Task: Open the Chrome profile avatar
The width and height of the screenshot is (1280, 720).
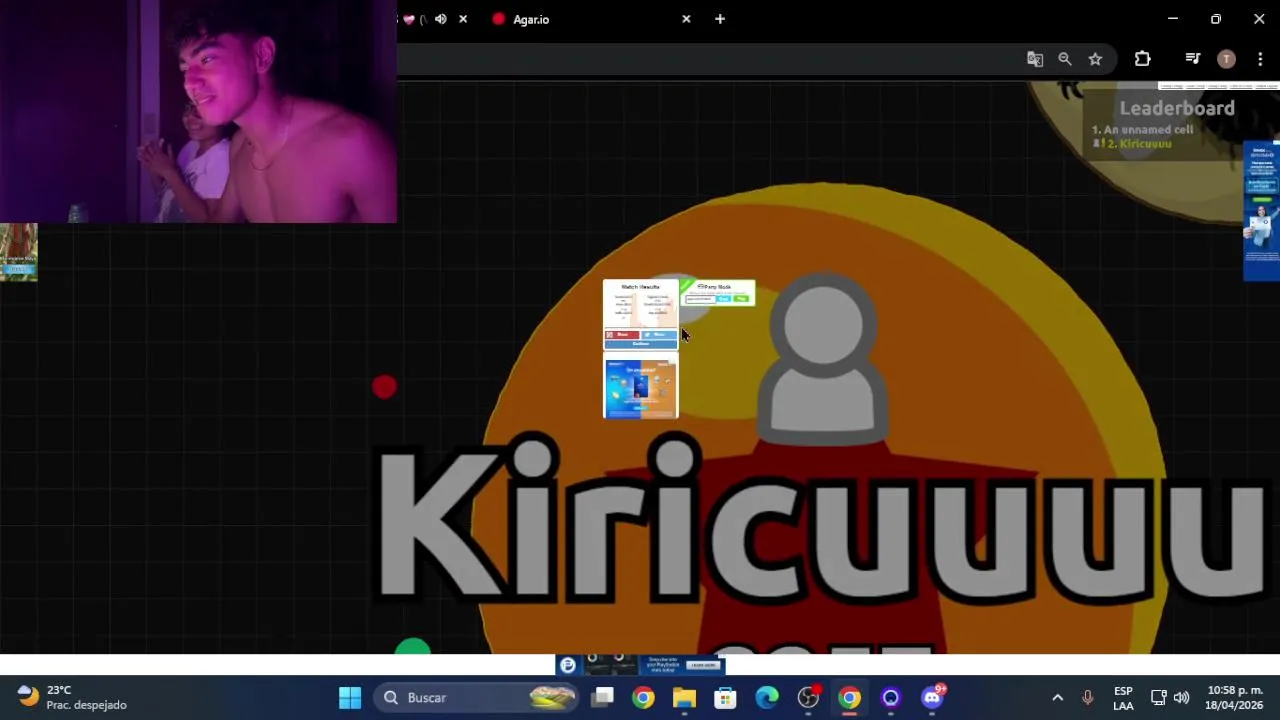Action: coord(1227,59)
